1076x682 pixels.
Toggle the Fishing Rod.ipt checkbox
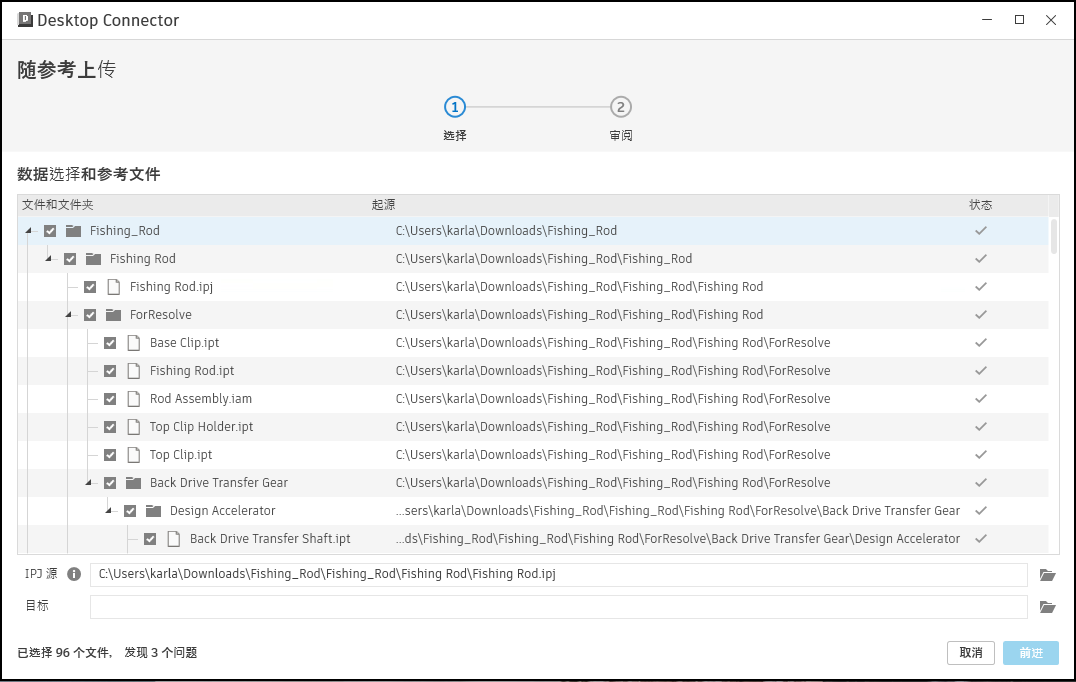pos(110,371)
